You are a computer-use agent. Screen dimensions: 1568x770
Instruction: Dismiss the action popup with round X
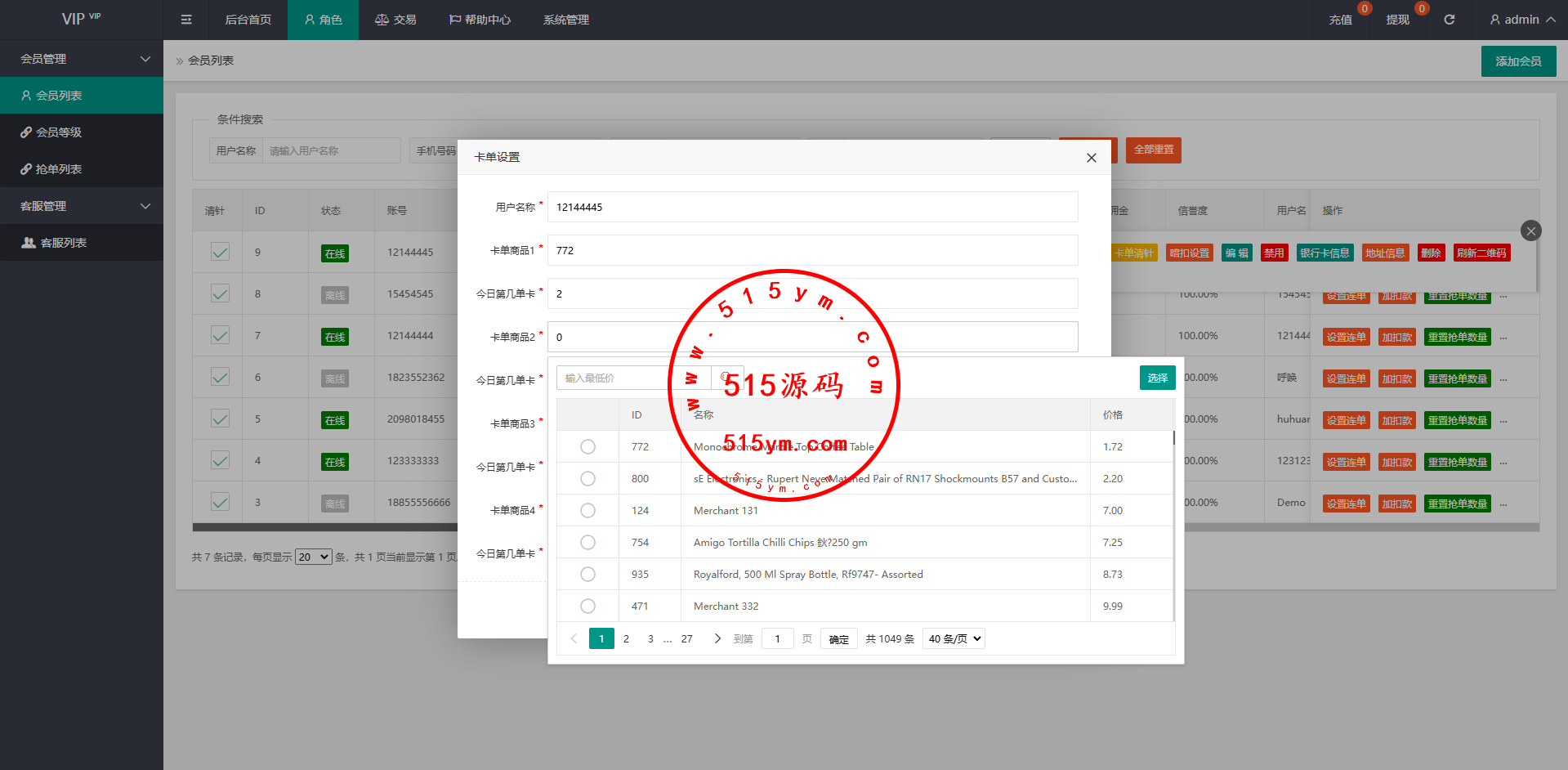1530,231
